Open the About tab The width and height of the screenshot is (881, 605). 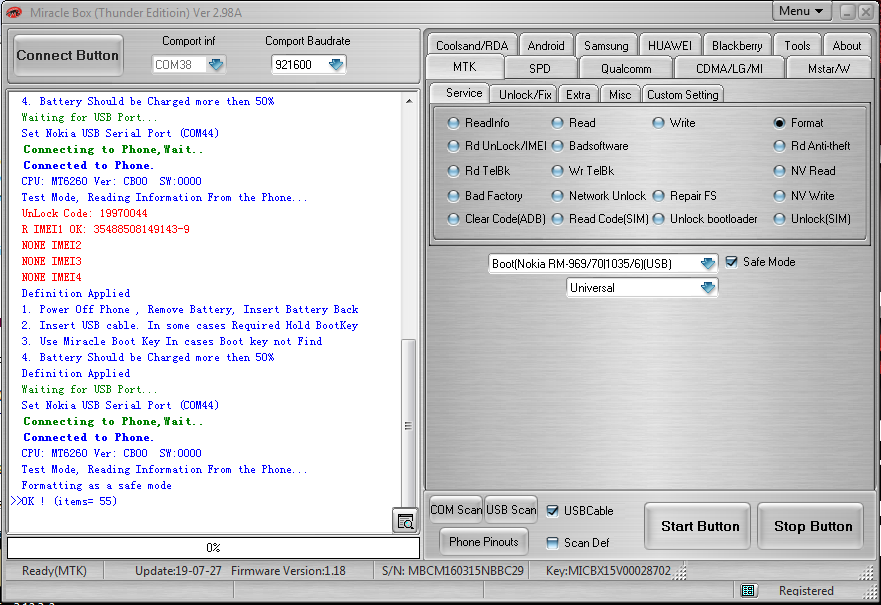(846, 46)
